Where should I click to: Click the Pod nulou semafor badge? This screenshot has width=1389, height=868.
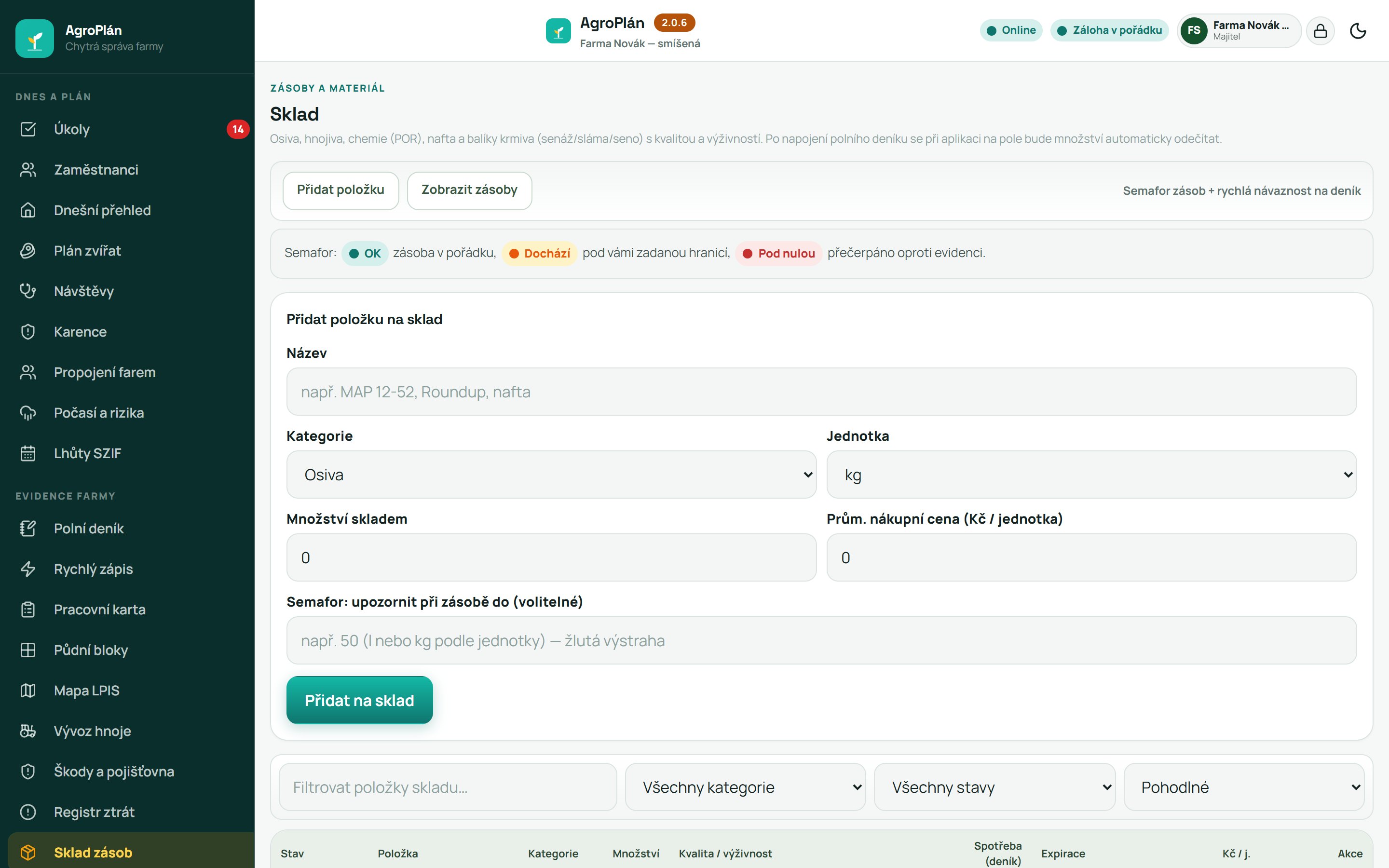(778, 254)
